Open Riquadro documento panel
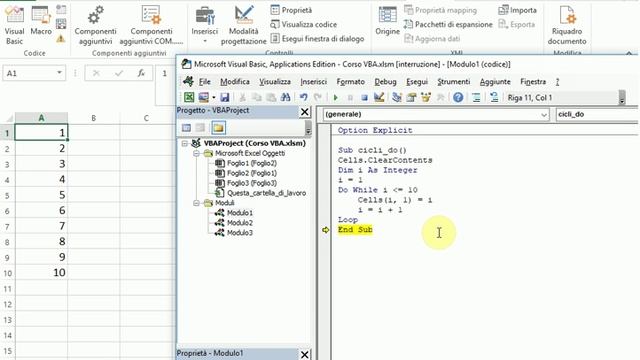640x360 pixels. [x=567, y=25]
